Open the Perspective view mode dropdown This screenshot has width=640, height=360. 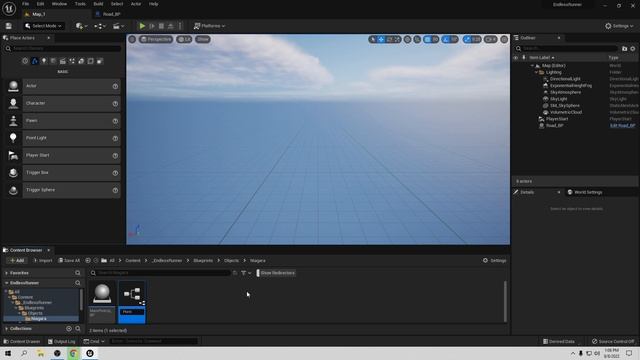click(156, 39)
